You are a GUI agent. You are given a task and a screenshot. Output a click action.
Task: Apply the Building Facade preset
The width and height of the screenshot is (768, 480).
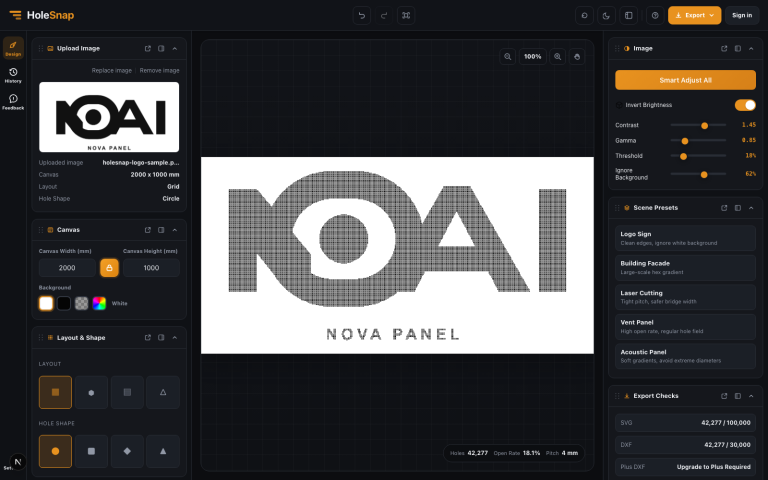[x=685, y=267]
